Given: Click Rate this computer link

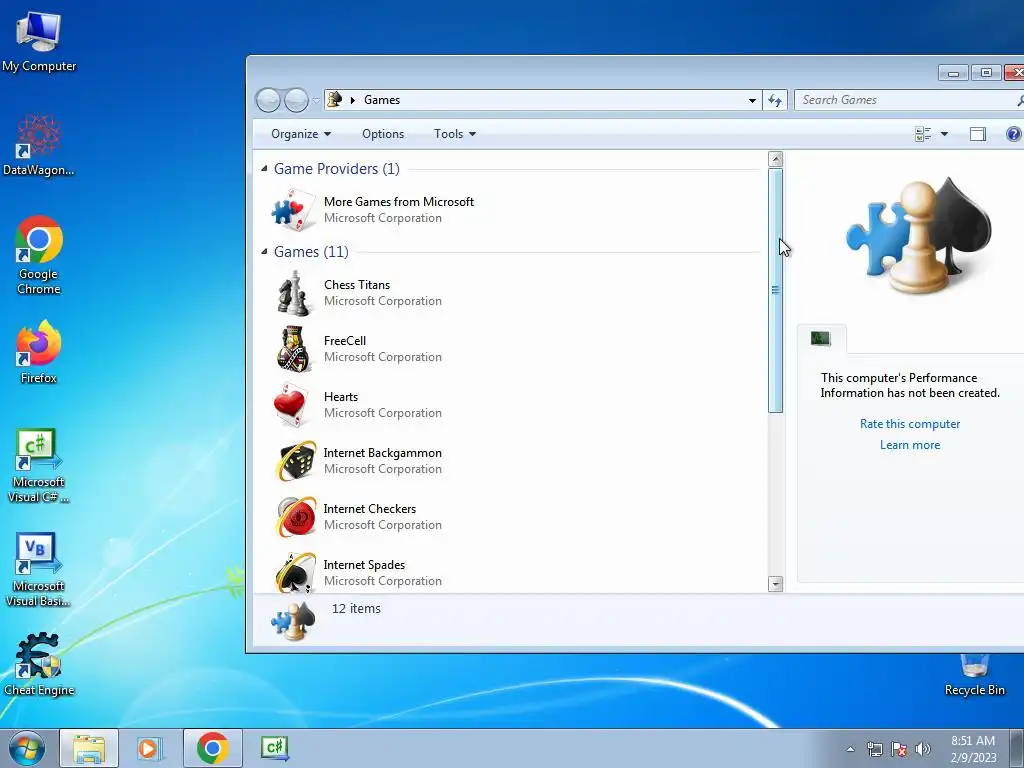Looking at the screenshot, I should (x=910, y=424).
